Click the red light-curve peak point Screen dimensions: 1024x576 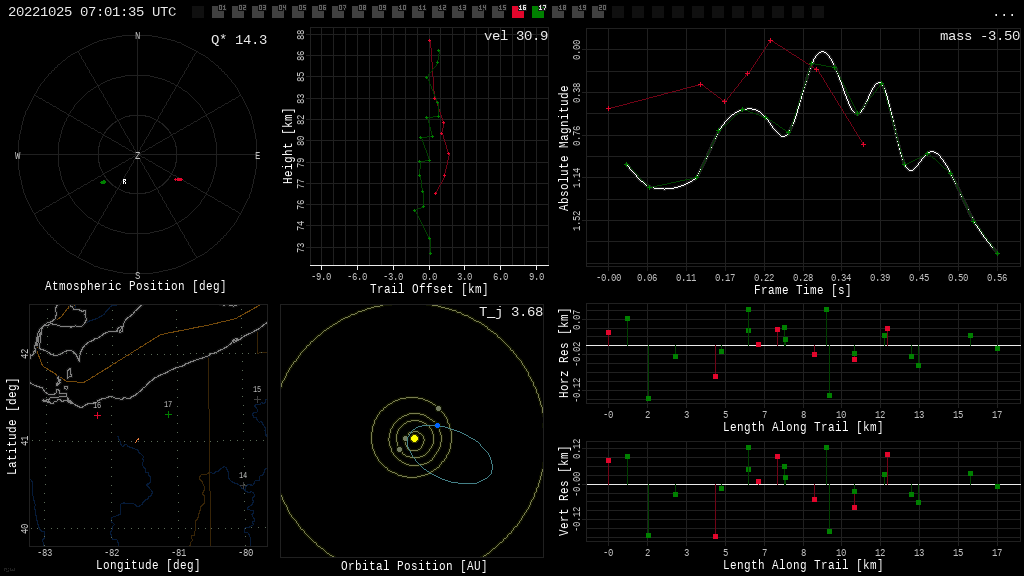coord(771,40)
